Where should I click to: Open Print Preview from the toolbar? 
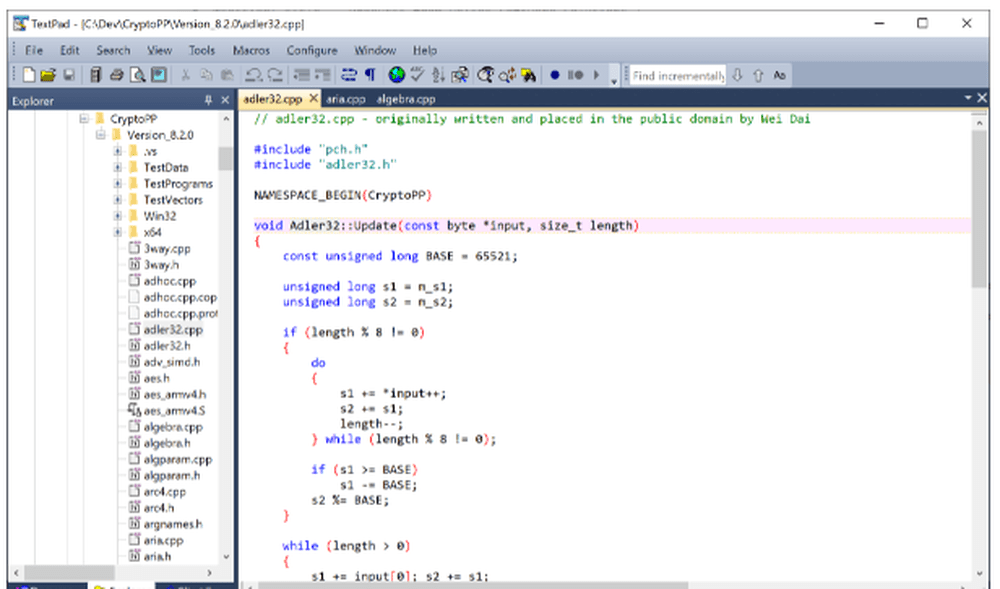coord(137,75)
